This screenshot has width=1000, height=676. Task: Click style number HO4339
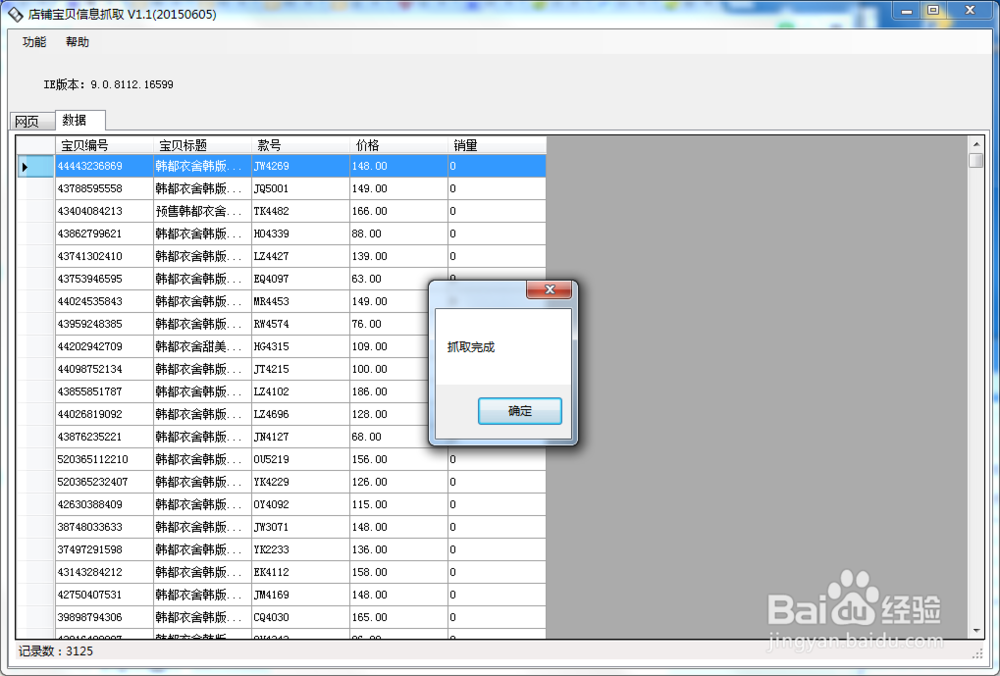[300, 234]
